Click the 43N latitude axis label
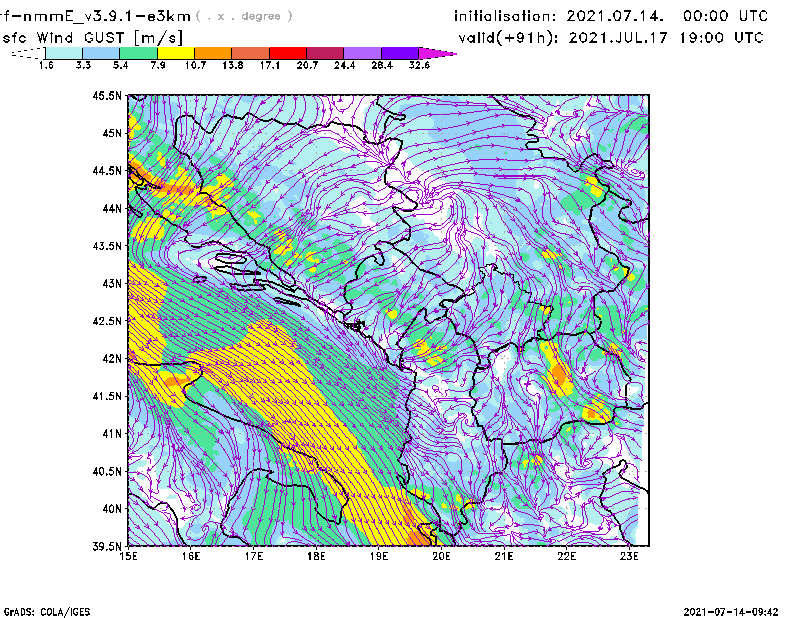The height and width of the screenshot is (618, 800). (112, 283)
